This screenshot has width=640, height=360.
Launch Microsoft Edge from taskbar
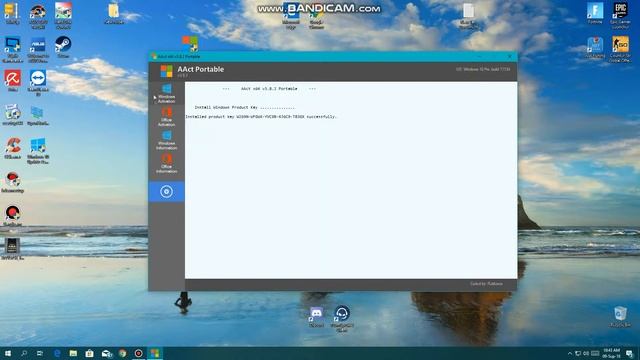pos(57,353)
